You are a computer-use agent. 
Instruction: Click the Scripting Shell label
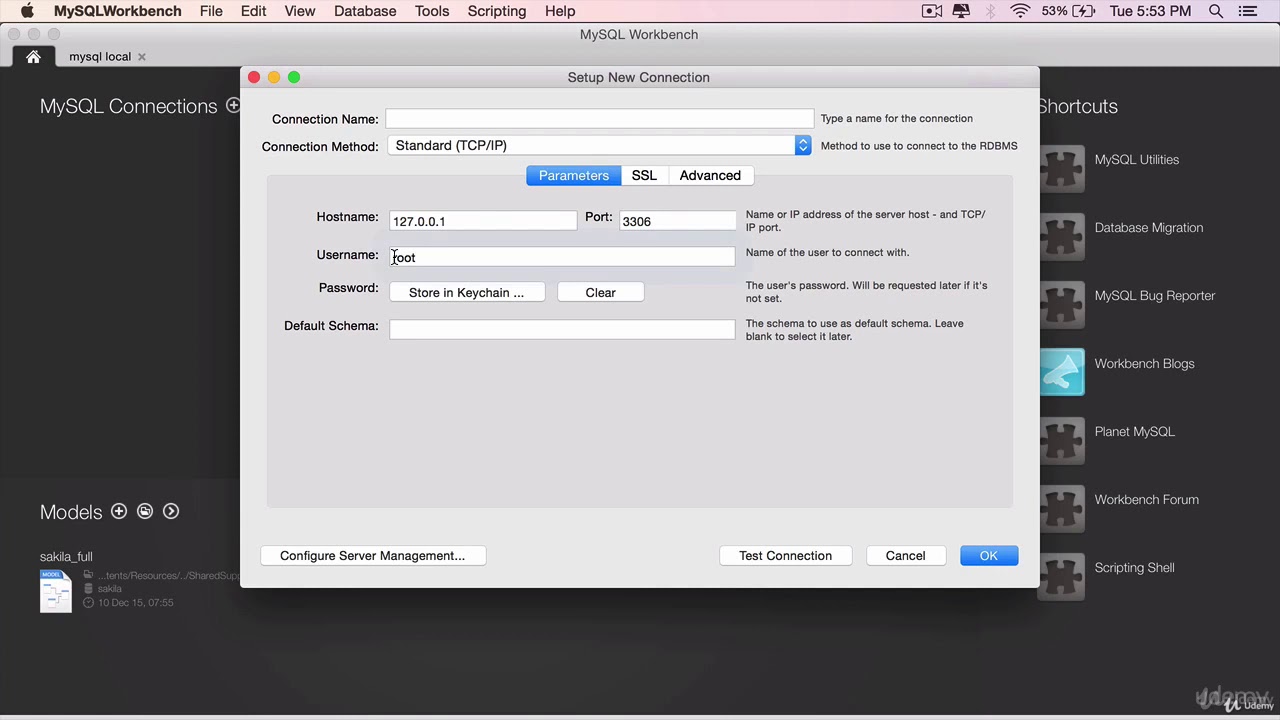tap(1134, 568)
